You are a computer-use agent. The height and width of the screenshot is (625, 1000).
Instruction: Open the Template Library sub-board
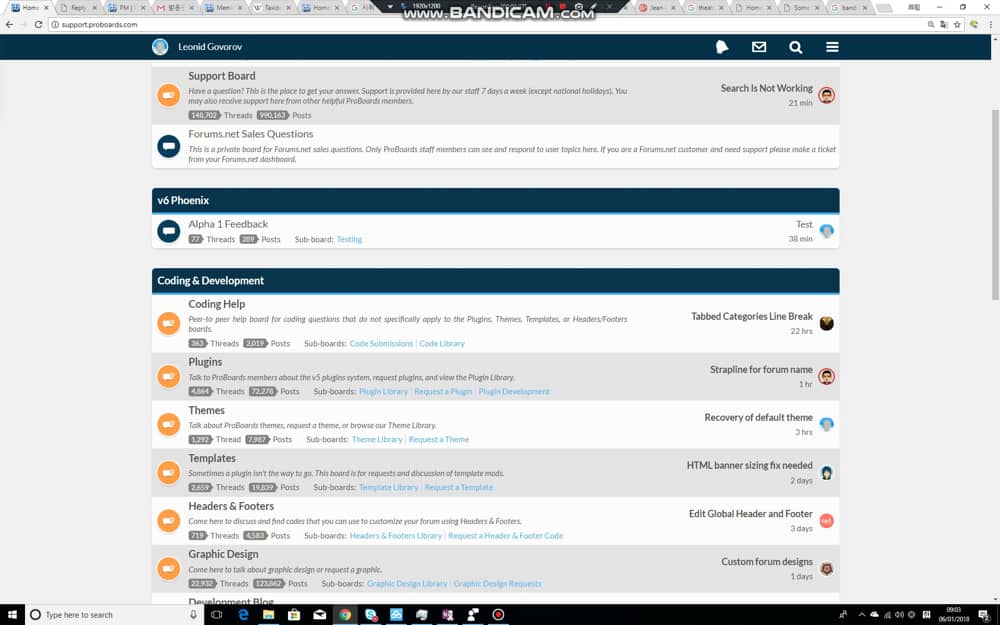coord(388,487)
